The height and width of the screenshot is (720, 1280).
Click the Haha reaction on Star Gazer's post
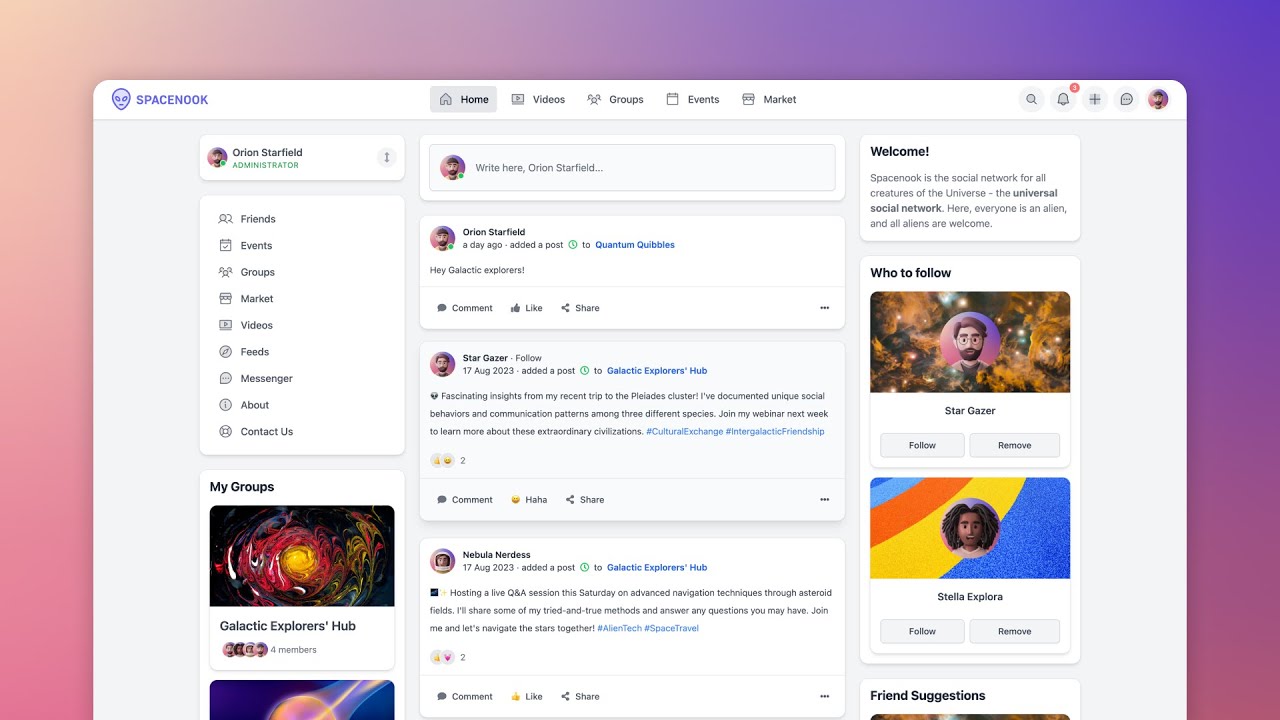(x=529, y=500)
